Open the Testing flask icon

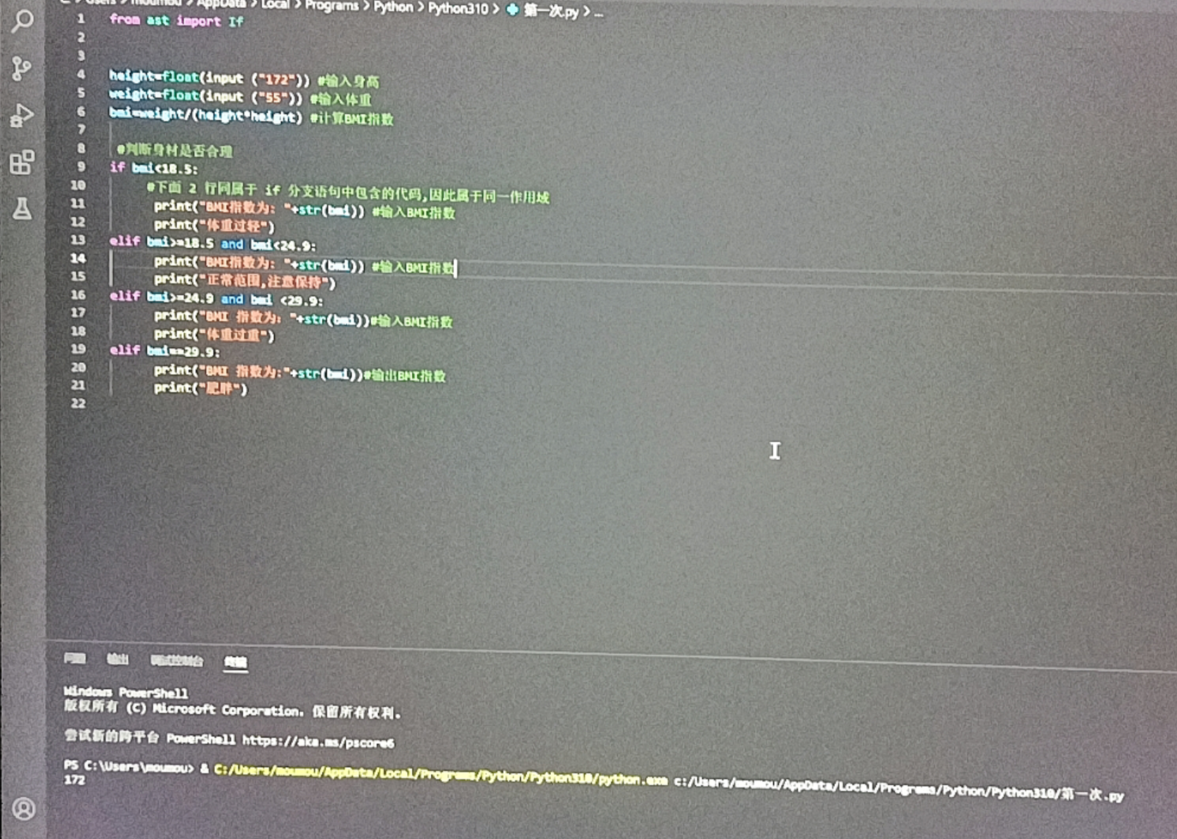pos(22,208)
